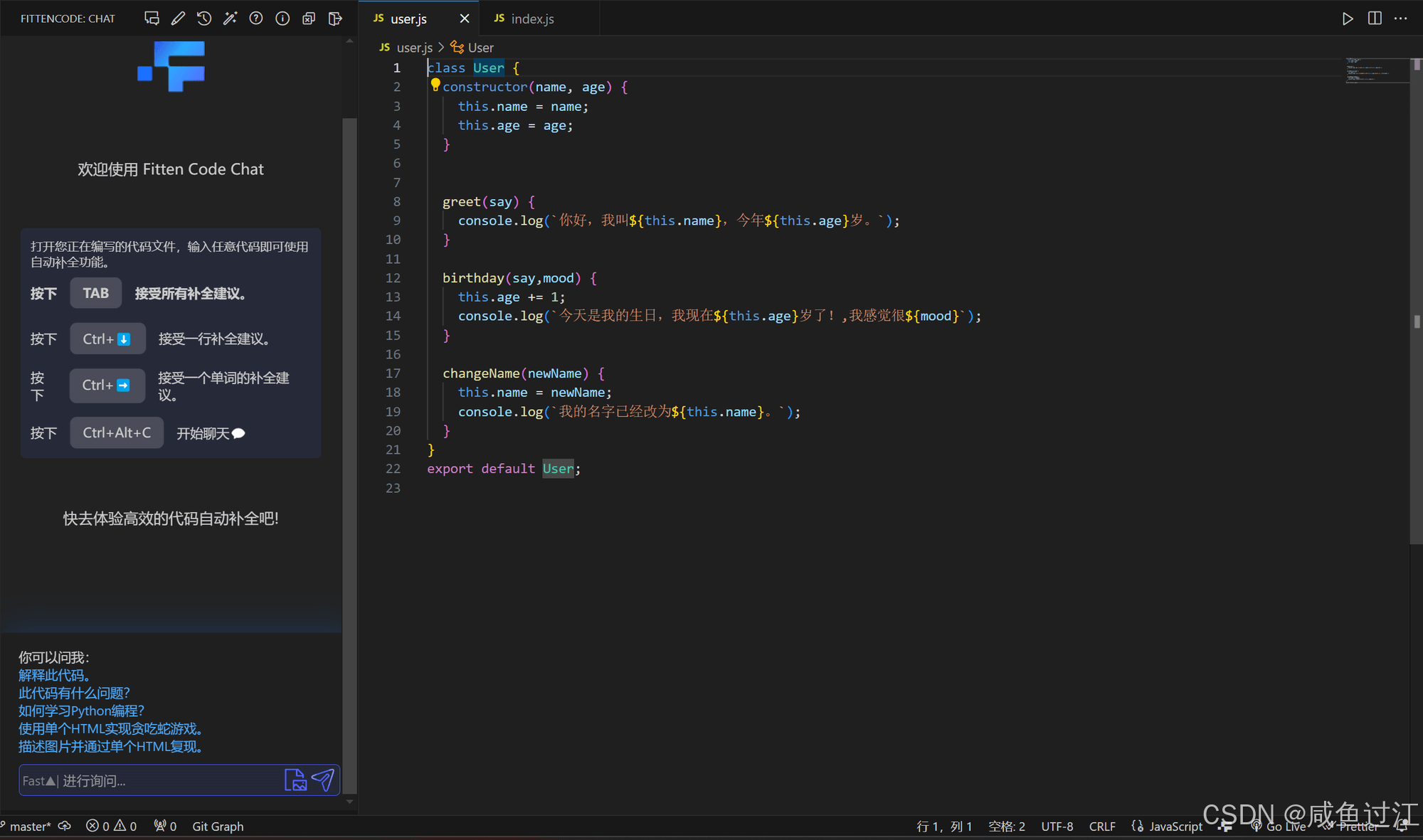The width and height of the screenshot is (1423, 840).
Task: Open chat history clock icon
Action: click(204, 18)
